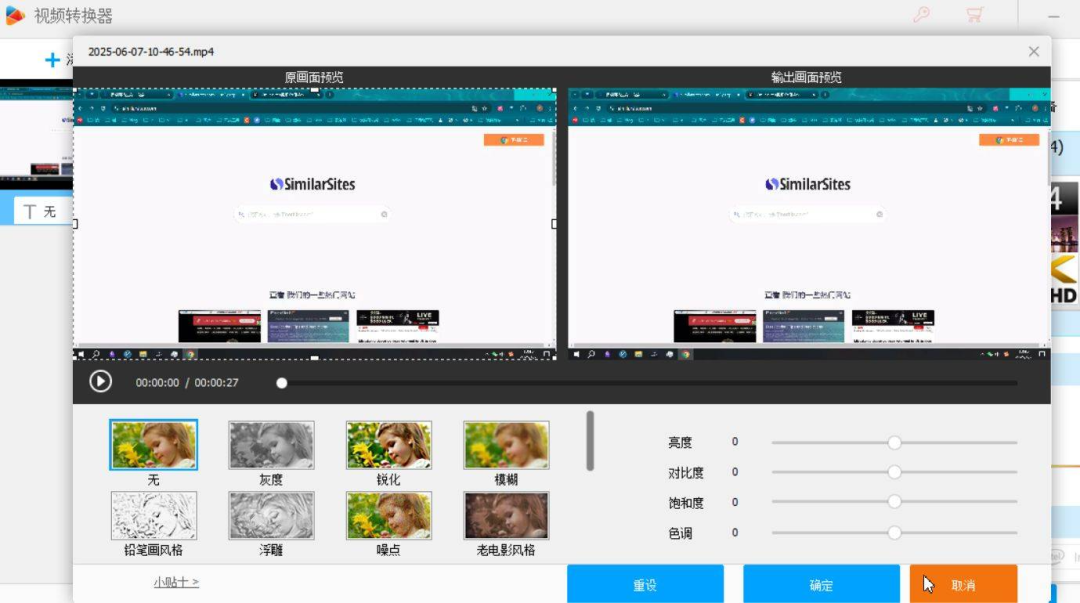1080x603 pixels.
Task: Click the 视频转换器 app logo
Action: [x=14, y=14]
